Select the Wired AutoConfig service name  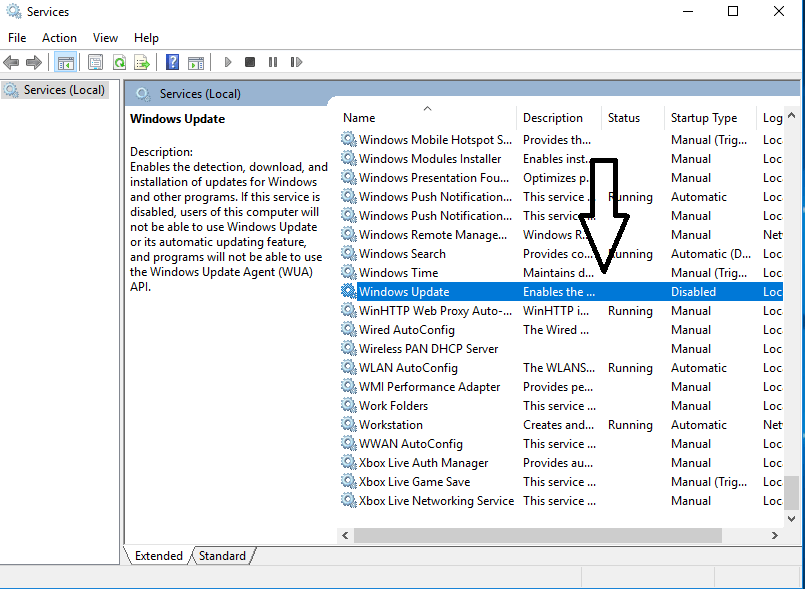tap(407, 330)
